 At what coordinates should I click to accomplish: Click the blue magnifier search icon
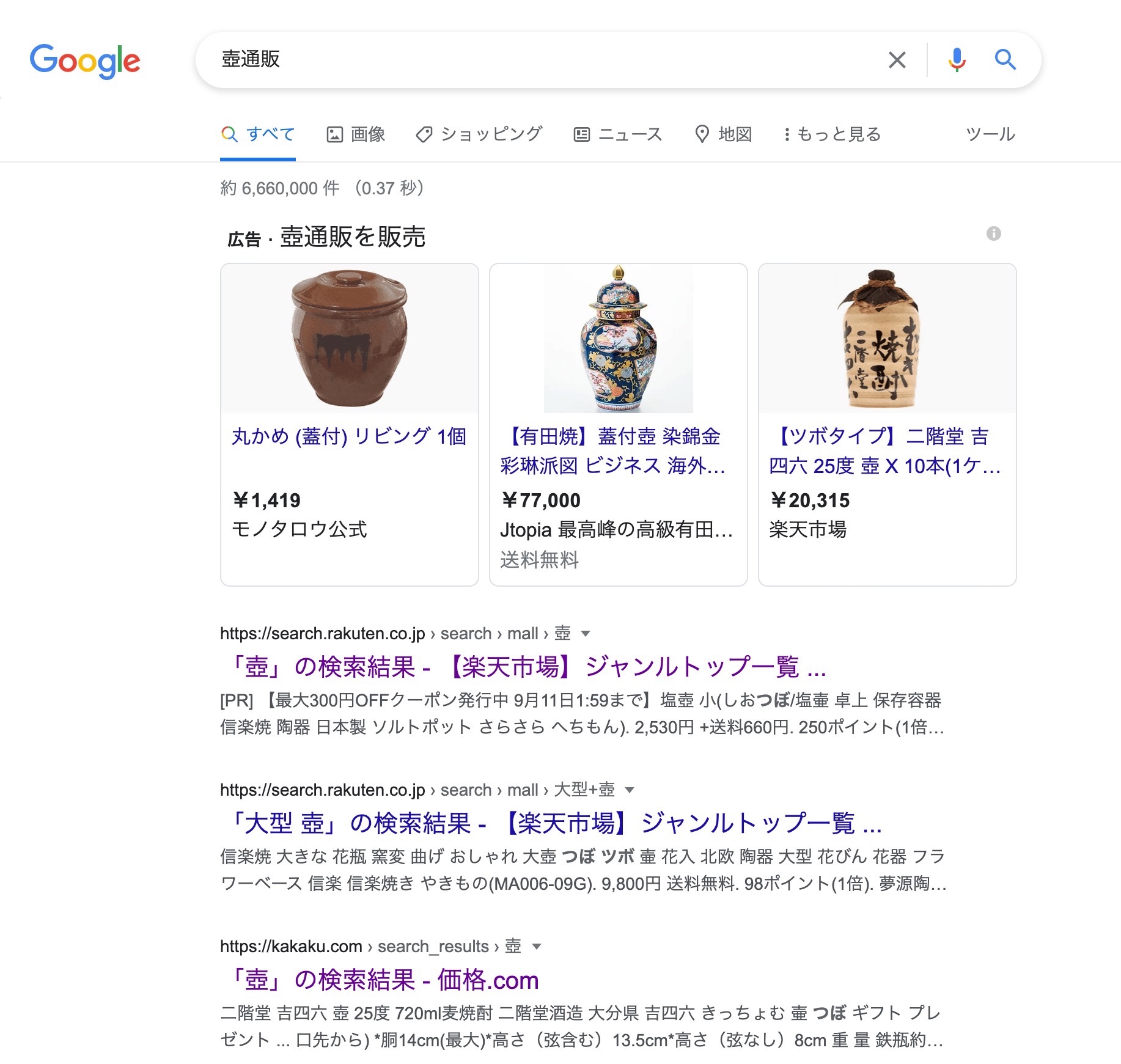(1005, 60)
